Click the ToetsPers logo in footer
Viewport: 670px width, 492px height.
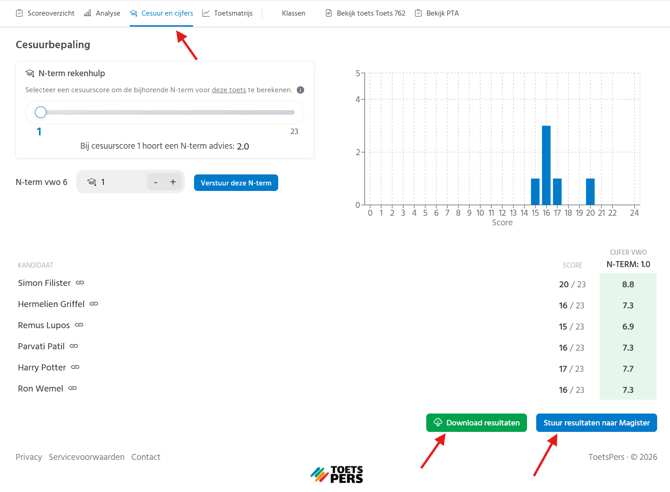336,474
